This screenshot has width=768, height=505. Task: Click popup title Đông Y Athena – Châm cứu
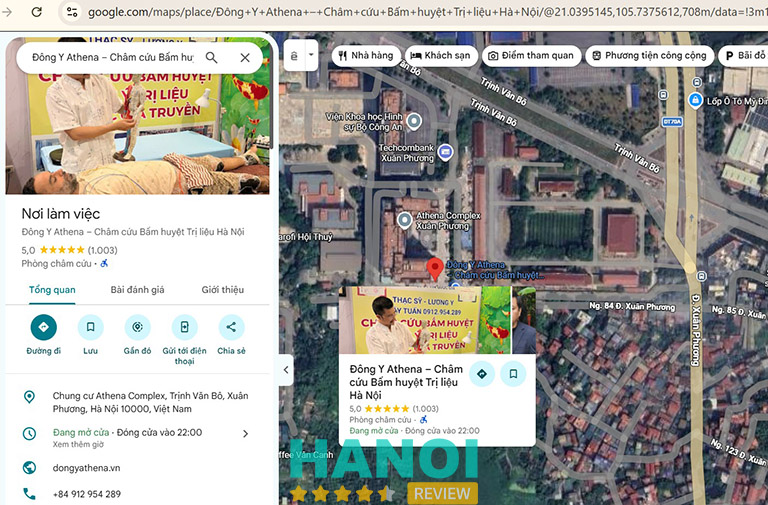406,382
